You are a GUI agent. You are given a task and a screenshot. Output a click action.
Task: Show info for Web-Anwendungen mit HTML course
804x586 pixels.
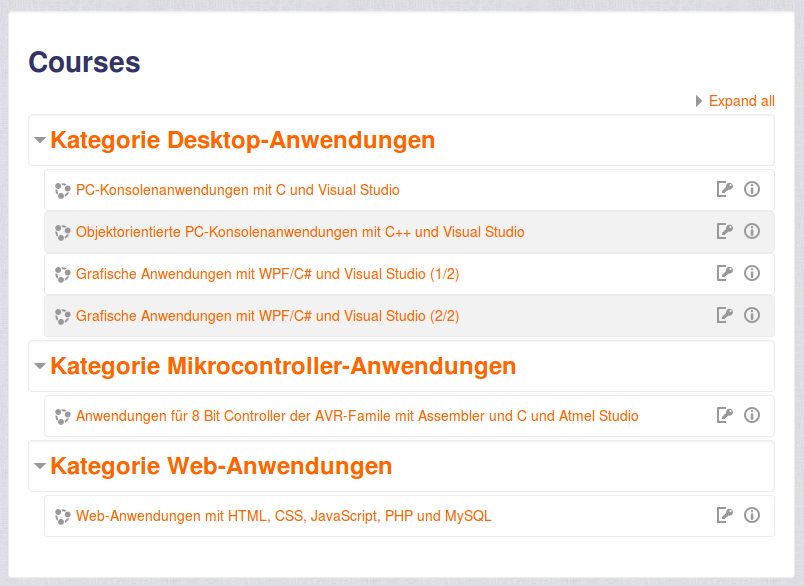click(752, 515)
